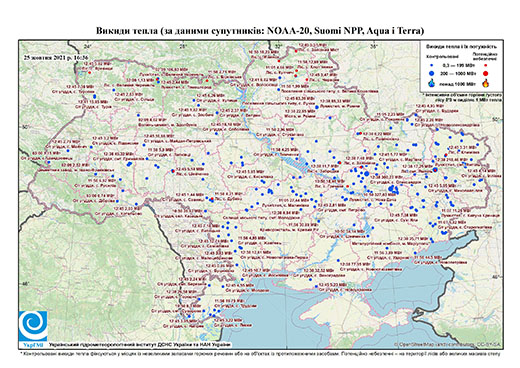Click the legend heading text
Image resolution: width=520 pixels, height=368 pixels.
pyautogui.click(x=462, y=46)
